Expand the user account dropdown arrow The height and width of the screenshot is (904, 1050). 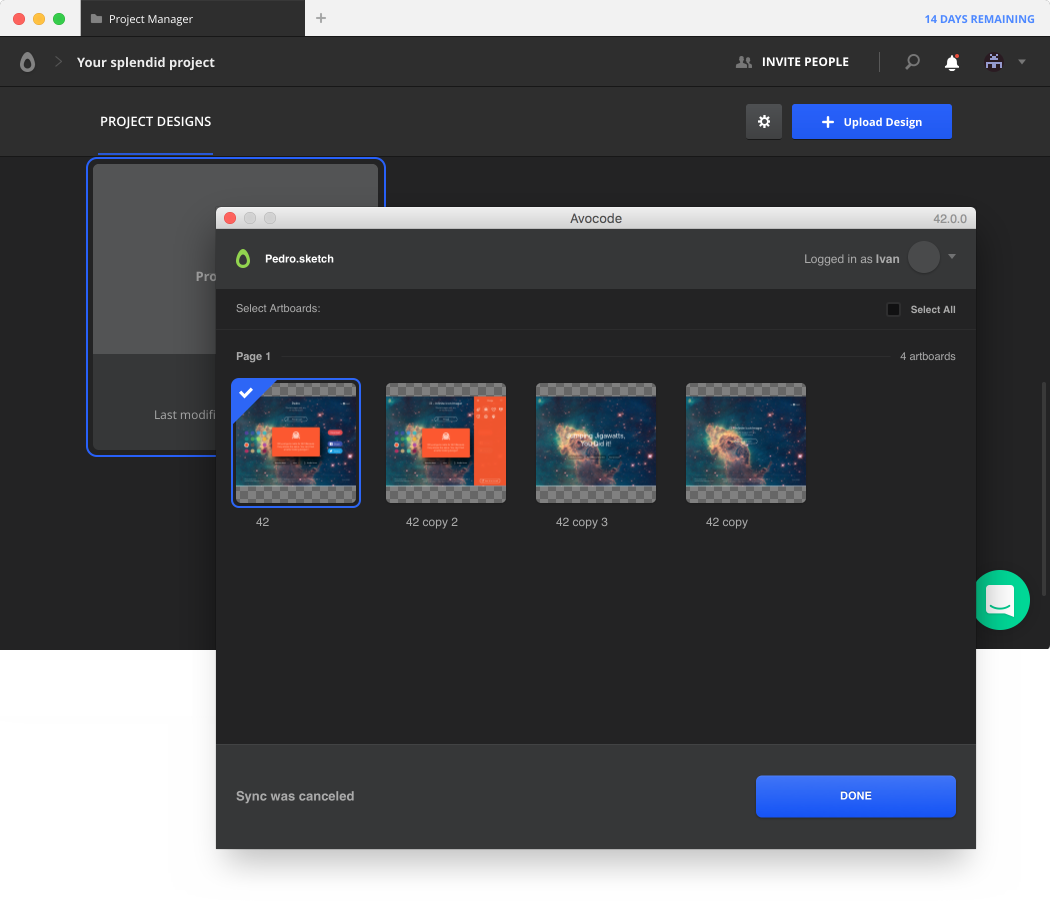(1022, 62)
